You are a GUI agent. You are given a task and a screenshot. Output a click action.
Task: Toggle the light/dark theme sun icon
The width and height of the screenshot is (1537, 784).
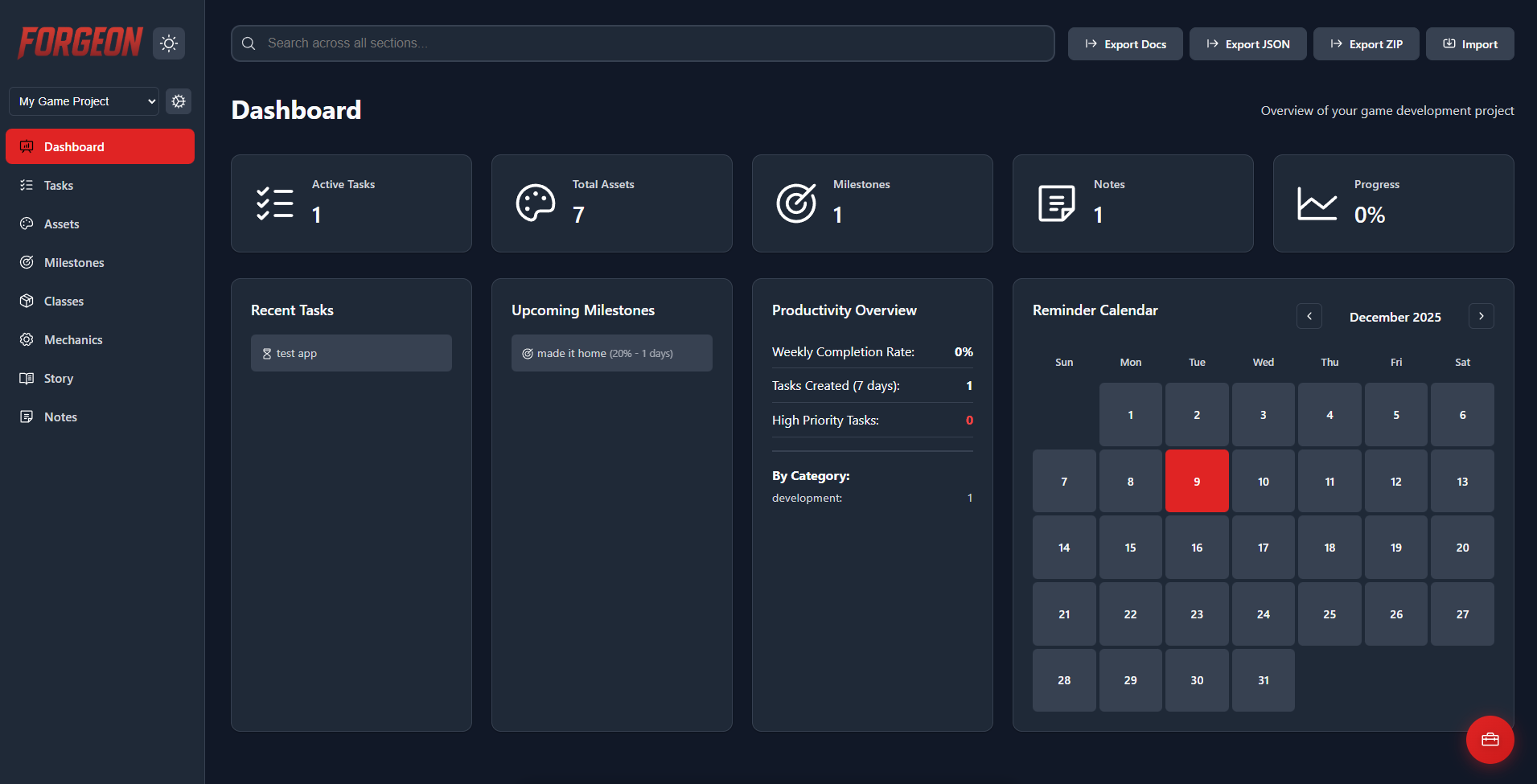(169, 43)
